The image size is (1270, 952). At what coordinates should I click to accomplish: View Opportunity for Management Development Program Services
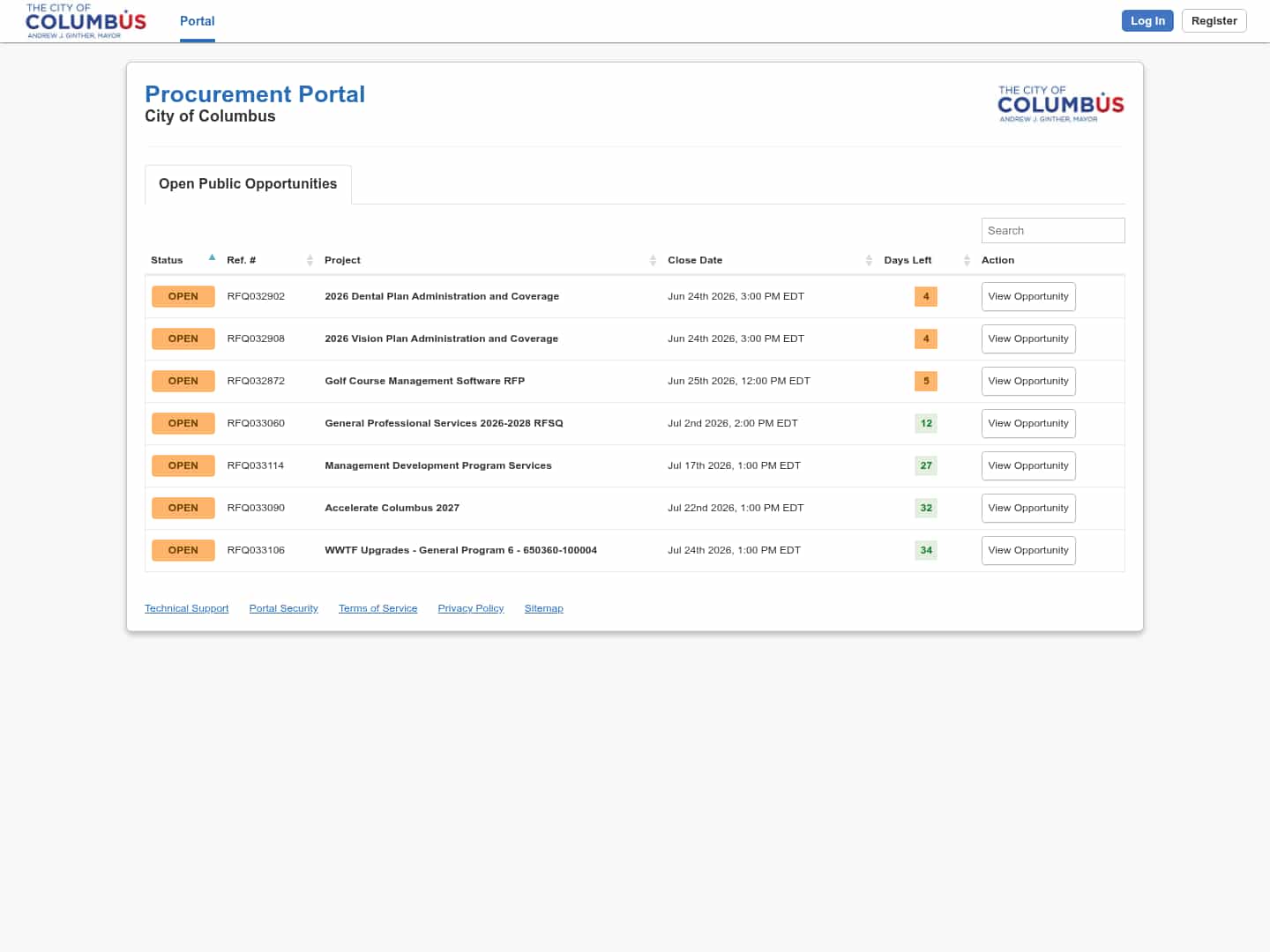pyautogui.click(x=1028, y=465)
